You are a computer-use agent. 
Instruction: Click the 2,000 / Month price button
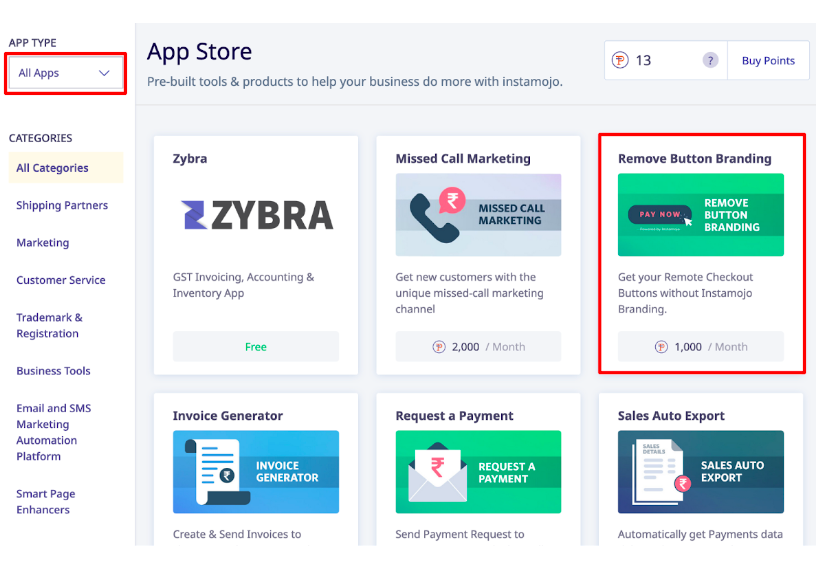(x=478, y=346)
